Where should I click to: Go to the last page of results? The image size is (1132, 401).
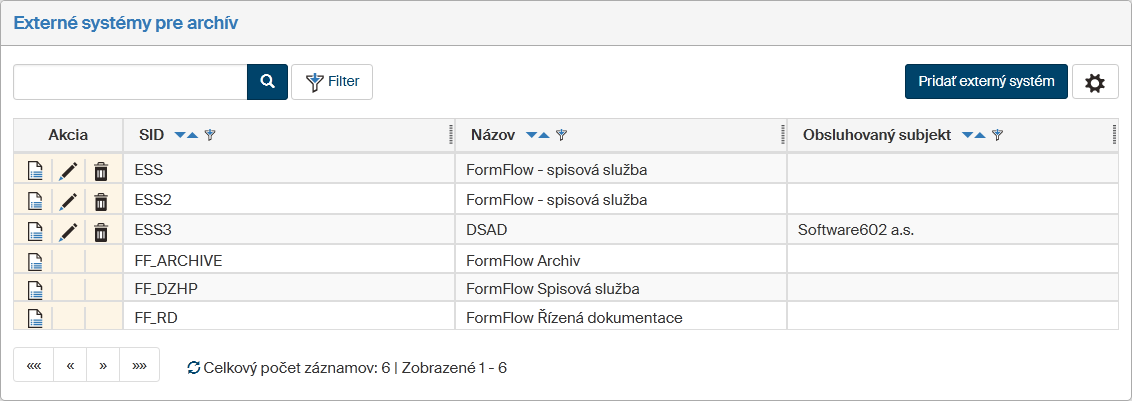tap(139, 366)
